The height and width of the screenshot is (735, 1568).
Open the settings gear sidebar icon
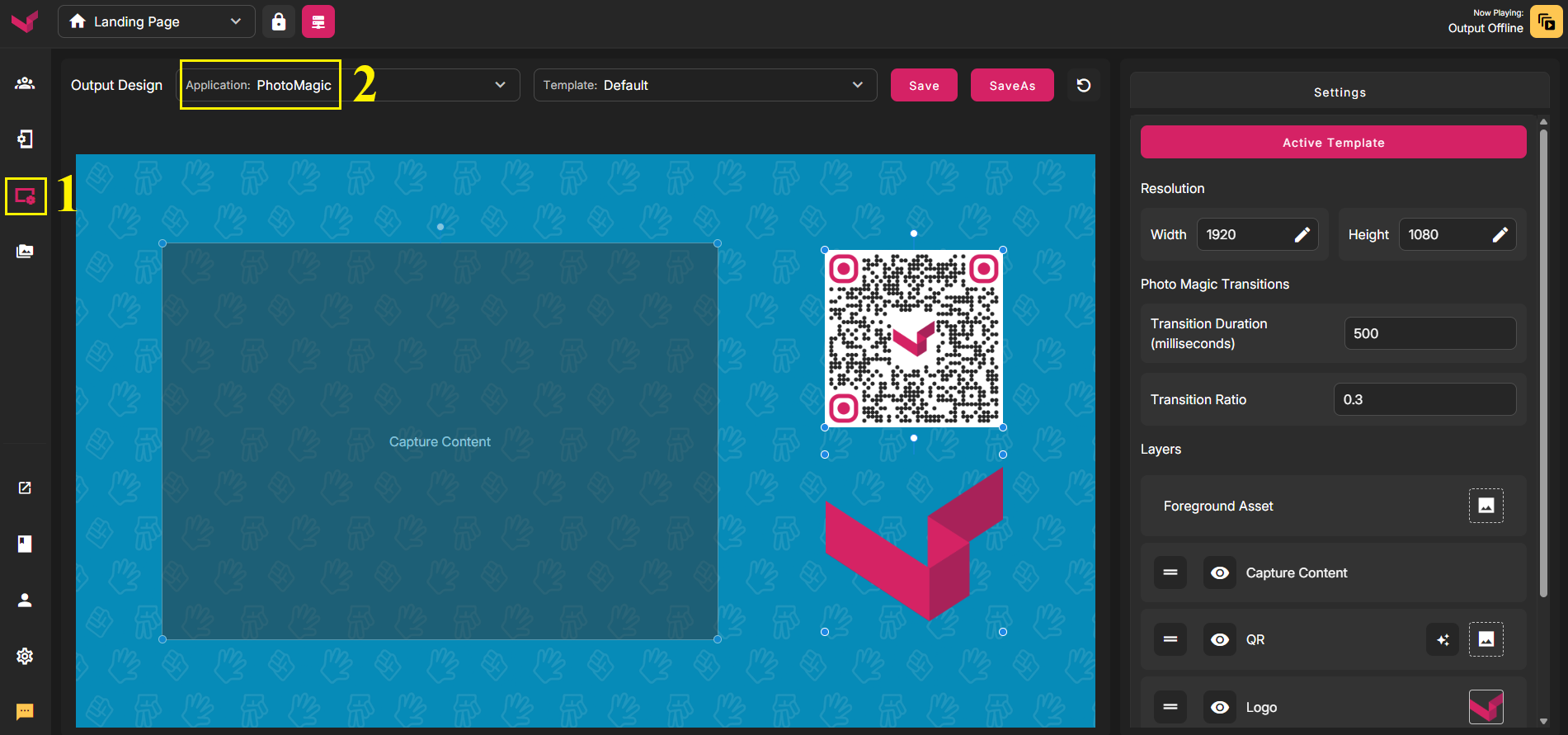[x=25, y=656]
